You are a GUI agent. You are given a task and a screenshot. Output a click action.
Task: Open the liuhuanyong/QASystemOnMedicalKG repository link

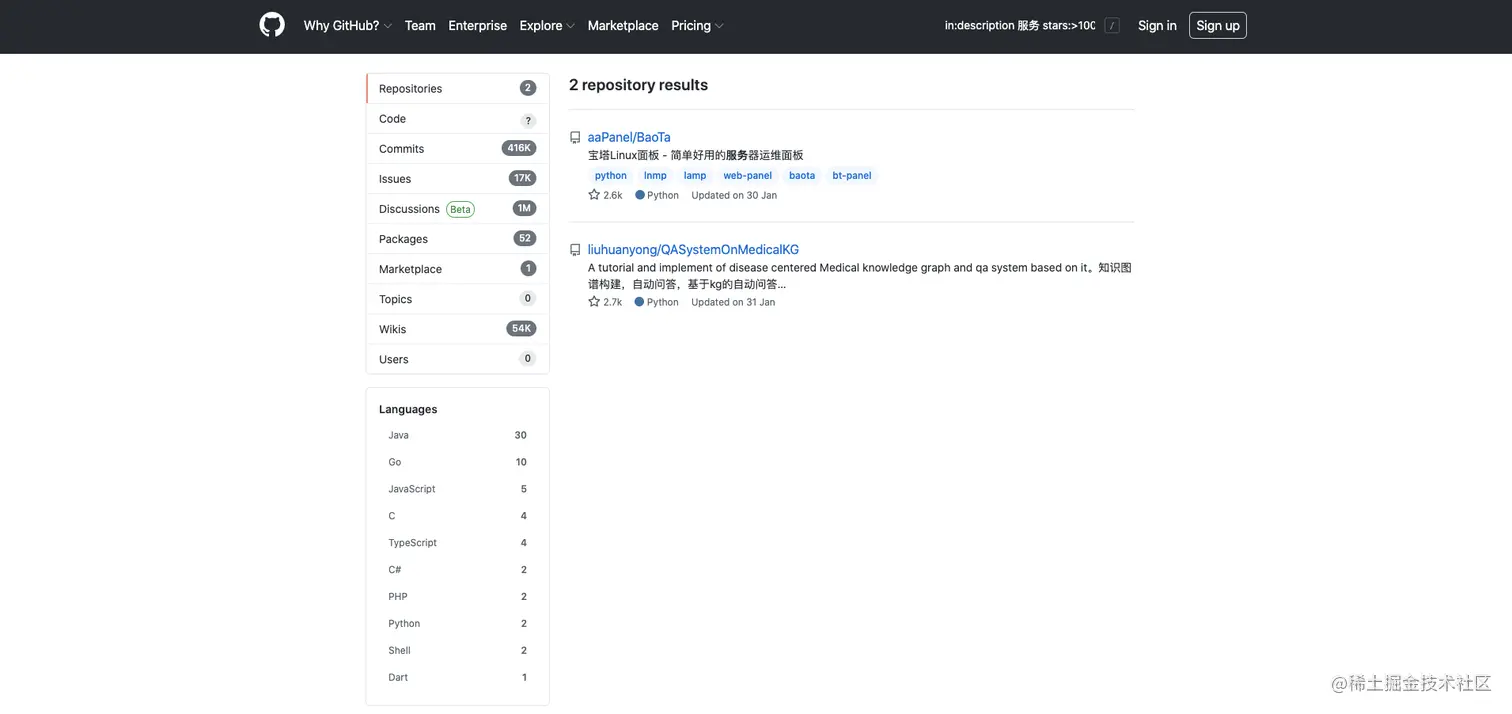click(693, 250)
